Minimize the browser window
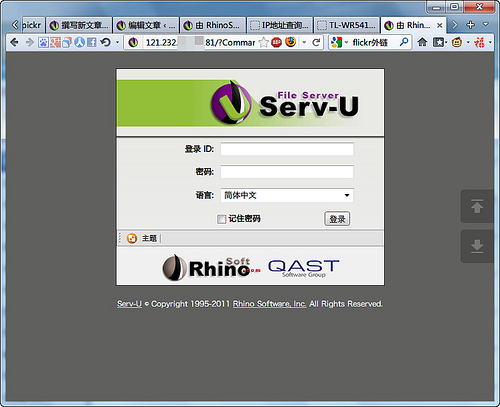Image resolution: width=500 pixels, height=407 pixels. tap(436, 7)
